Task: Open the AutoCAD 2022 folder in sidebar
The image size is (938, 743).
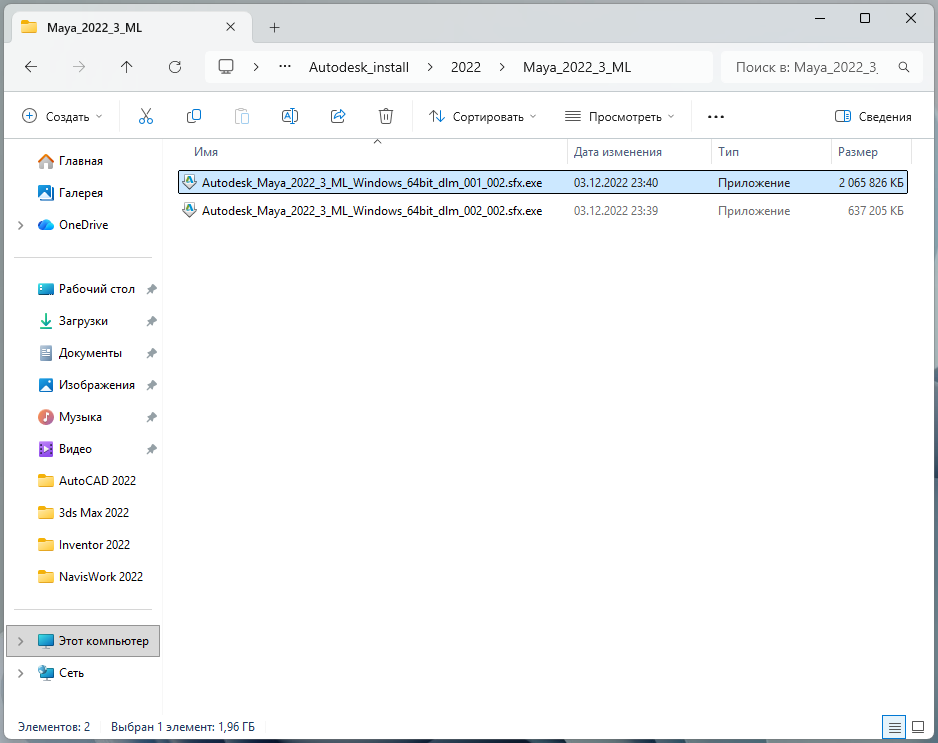Action: coord(97,481)
